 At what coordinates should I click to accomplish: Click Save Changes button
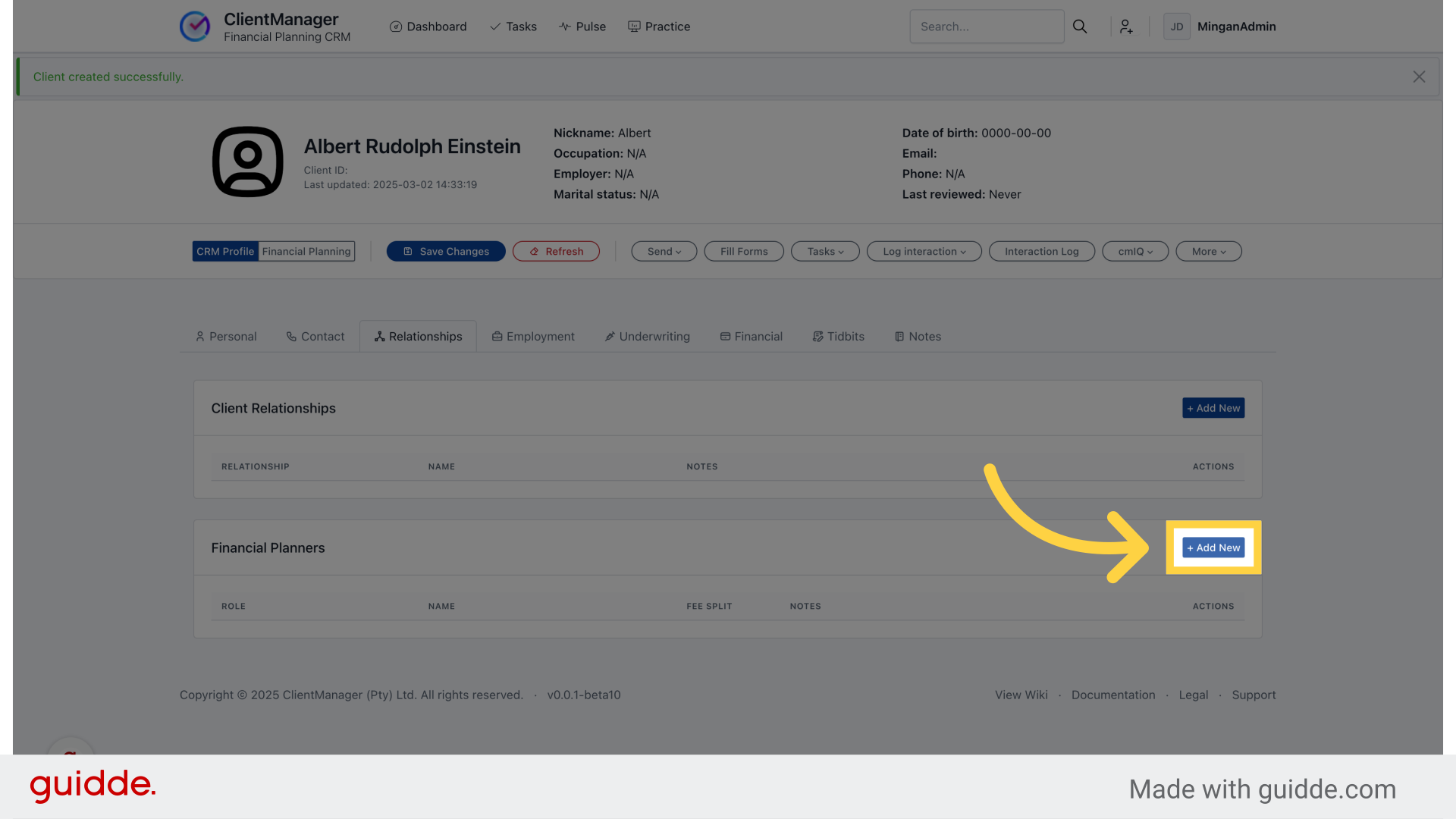[446, 252]
